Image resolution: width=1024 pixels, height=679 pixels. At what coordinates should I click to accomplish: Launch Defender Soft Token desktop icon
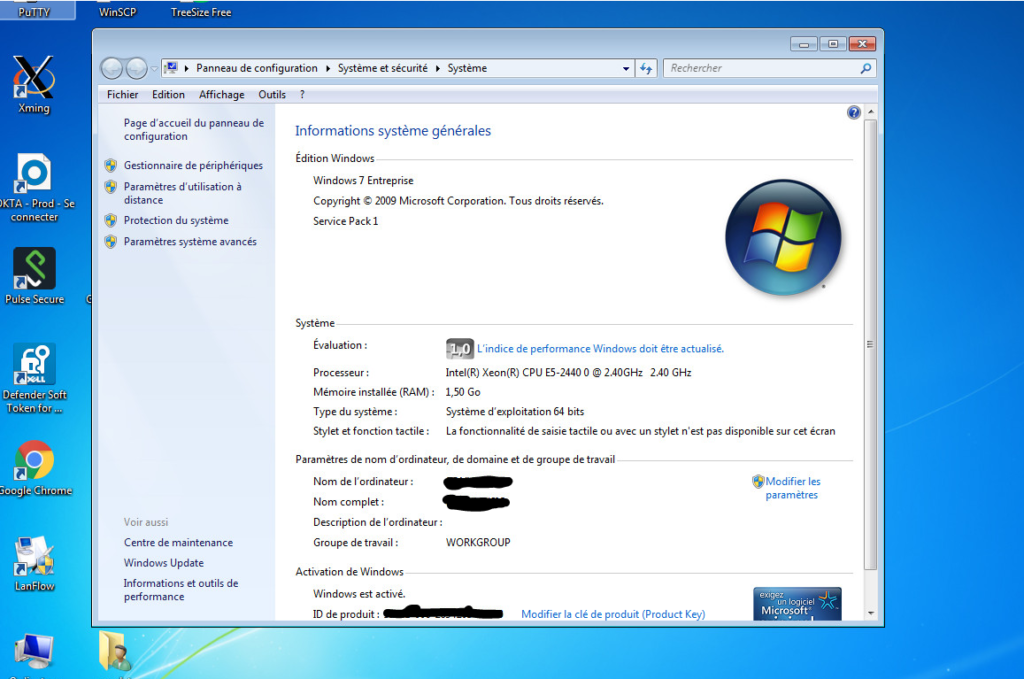pyautogui.click(x=35, y=379)
